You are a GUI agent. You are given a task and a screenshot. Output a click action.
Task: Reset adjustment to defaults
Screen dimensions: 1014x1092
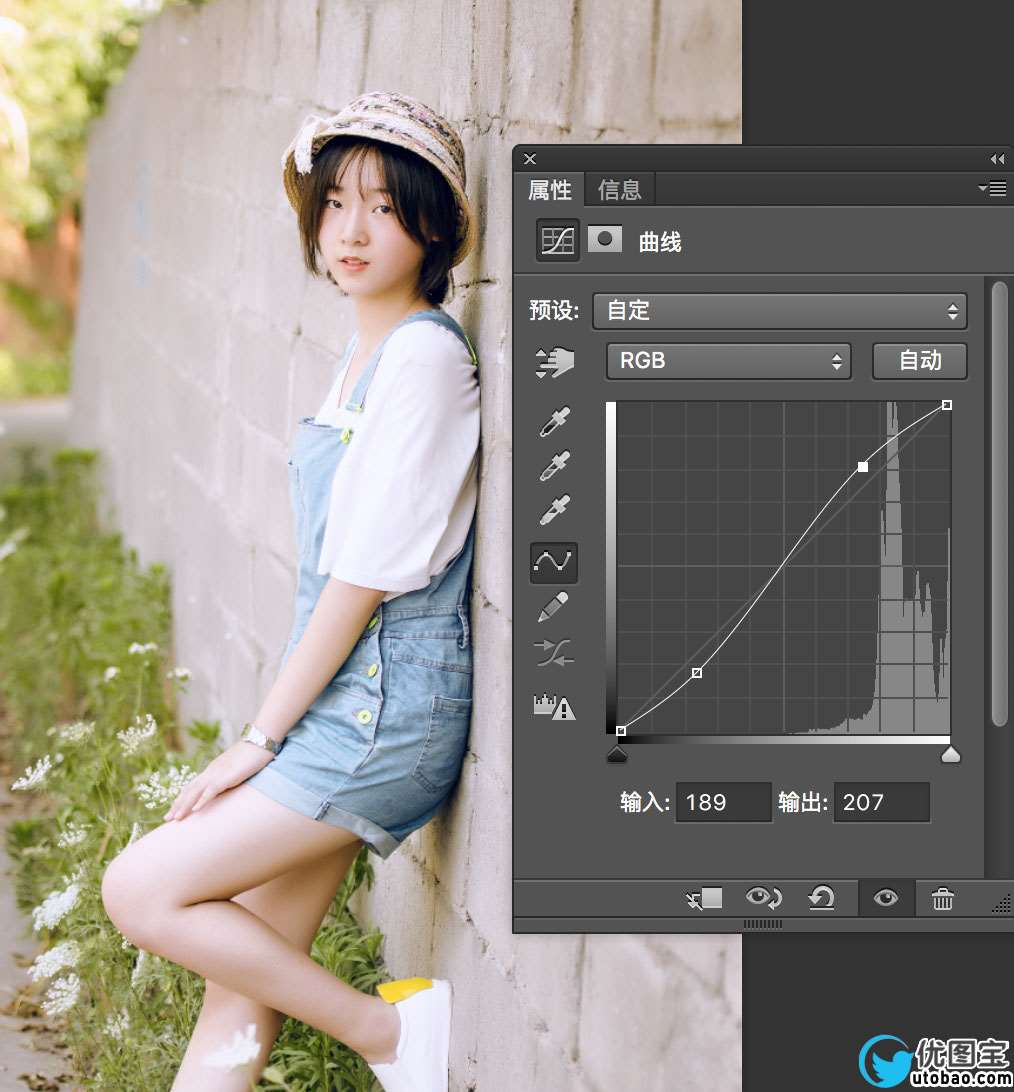(822, 898)
